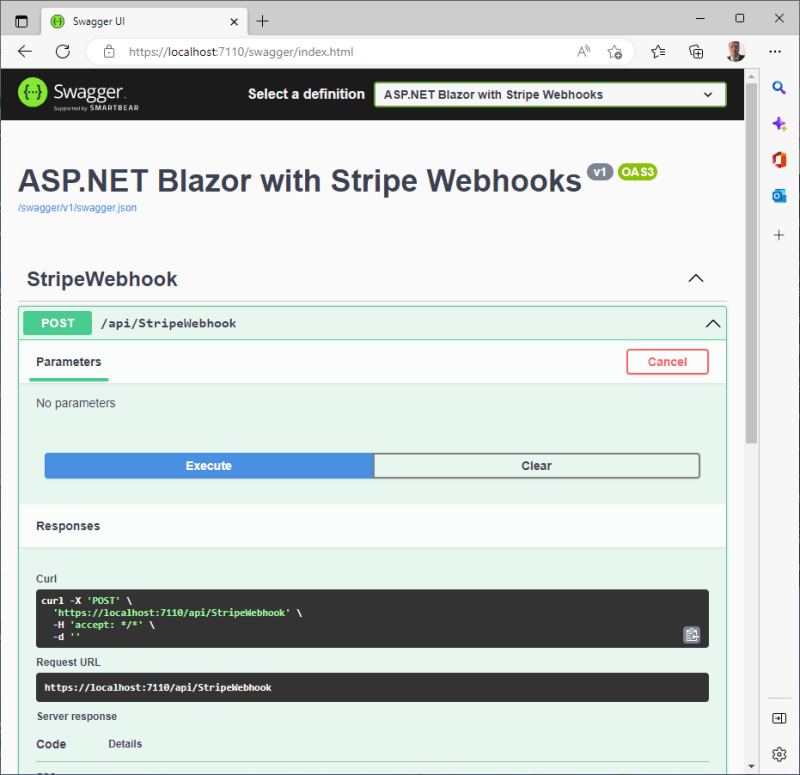The height and width of the screenshot is (775, 800).
Task: Cancel the try-it-out request
Action: (x=667, y=362)
